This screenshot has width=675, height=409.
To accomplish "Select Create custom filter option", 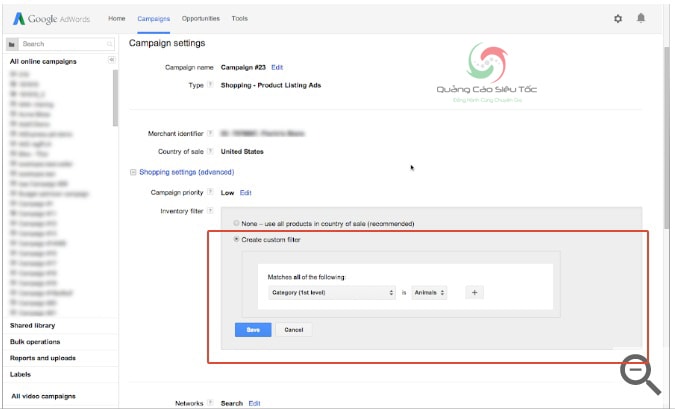I will [236, 239].
